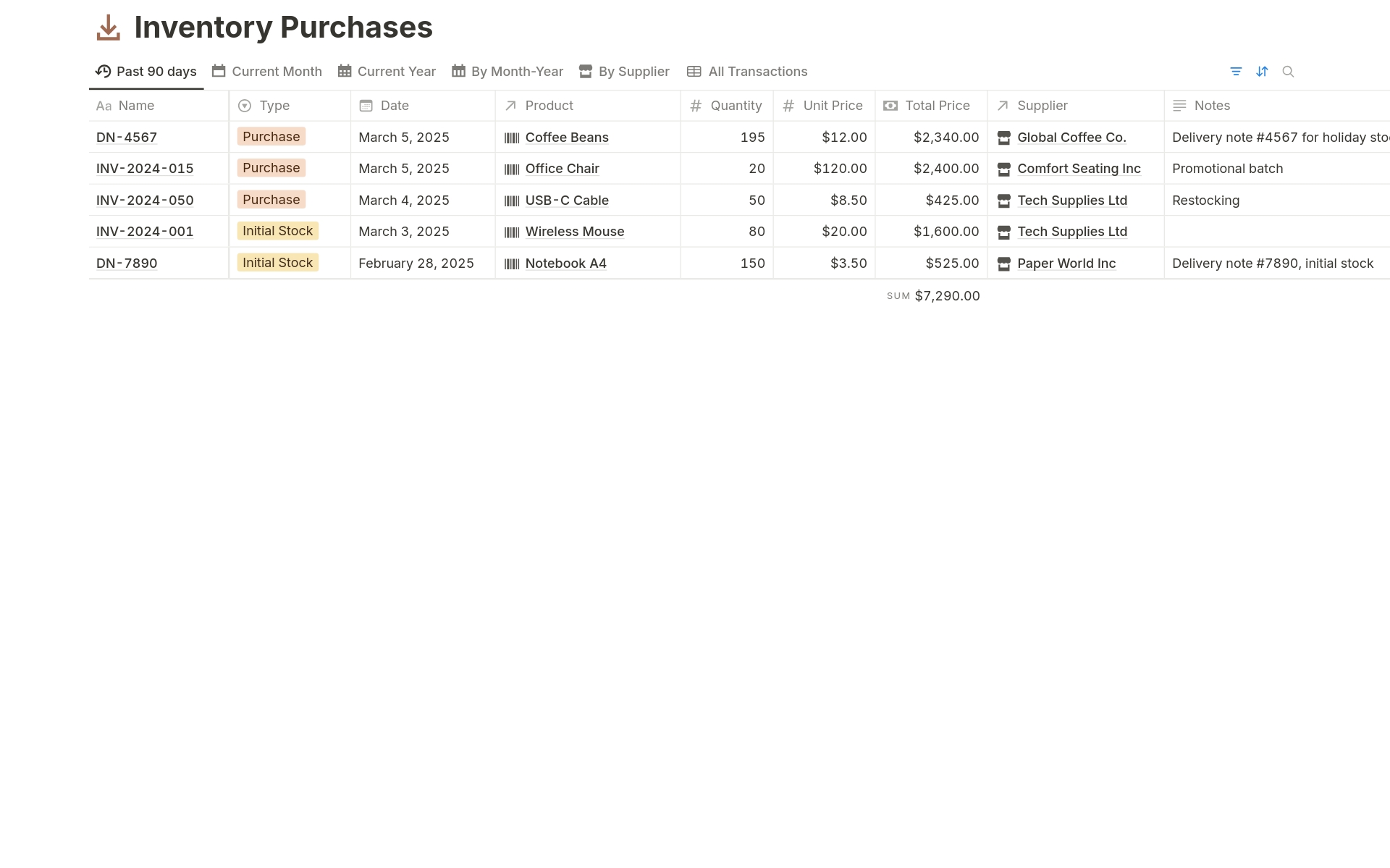Click the SUM total price calculation

[x=933, y=296]
